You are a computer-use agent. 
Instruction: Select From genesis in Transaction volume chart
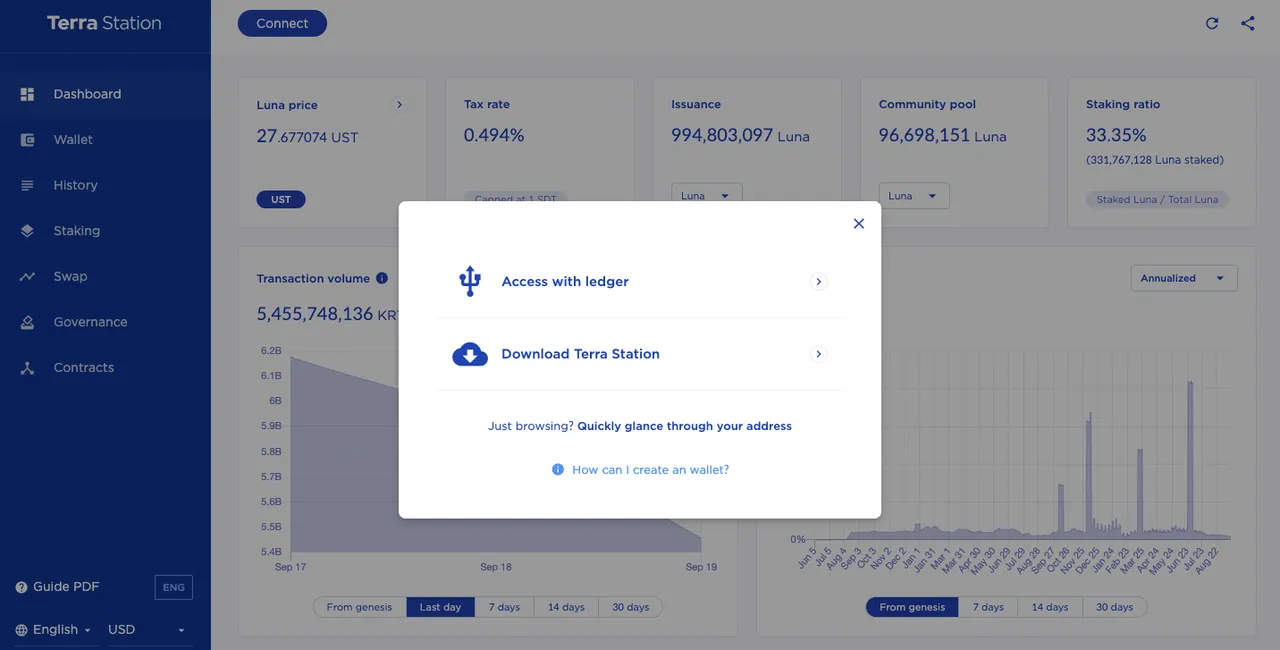click(359, 607)
